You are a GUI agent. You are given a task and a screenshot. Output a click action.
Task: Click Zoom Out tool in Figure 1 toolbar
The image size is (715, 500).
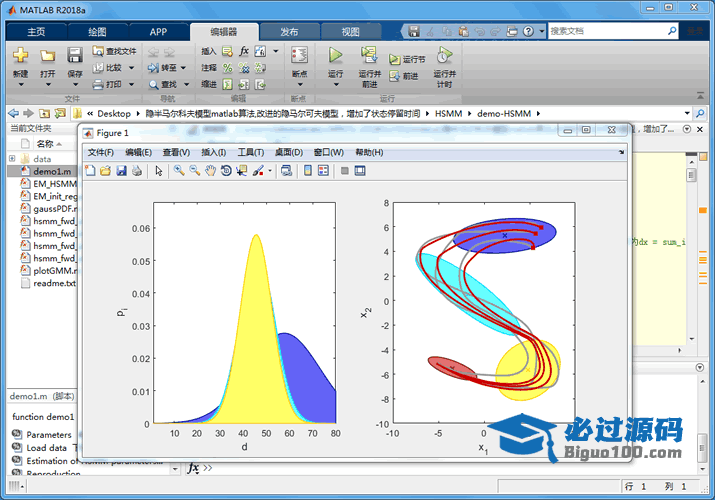(195, 170)
